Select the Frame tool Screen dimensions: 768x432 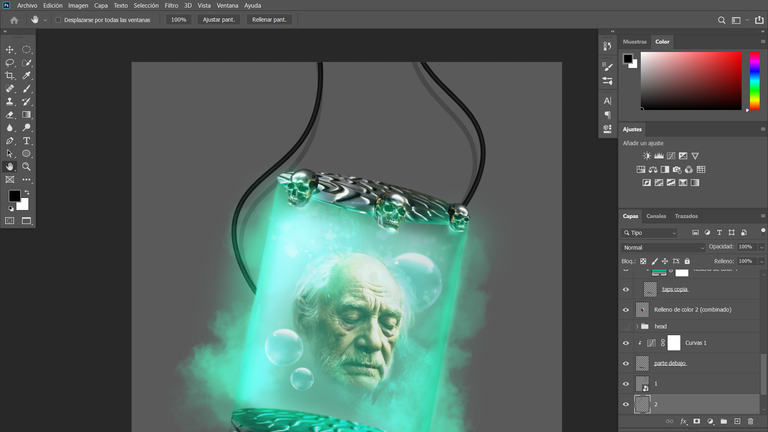(10, 180)
